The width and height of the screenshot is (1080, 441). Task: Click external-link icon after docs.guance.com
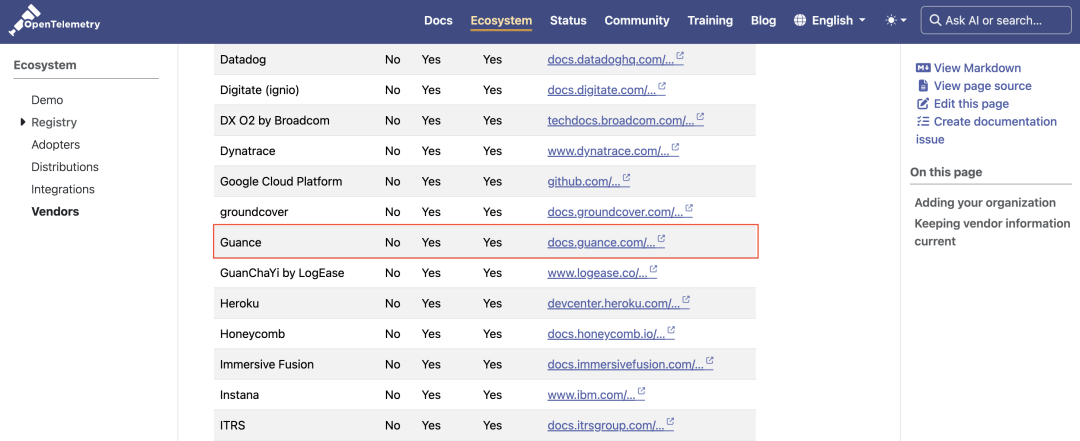point(661,238)
